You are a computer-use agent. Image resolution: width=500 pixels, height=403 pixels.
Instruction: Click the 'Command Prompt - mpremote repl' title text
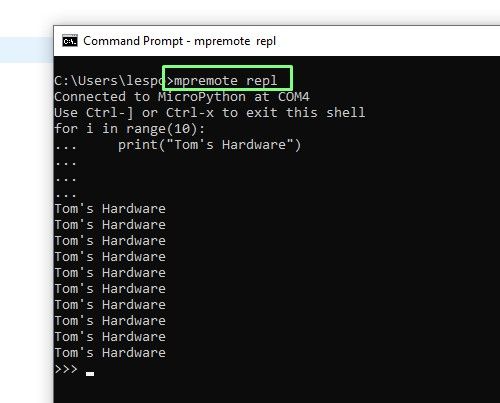point(179,41)
